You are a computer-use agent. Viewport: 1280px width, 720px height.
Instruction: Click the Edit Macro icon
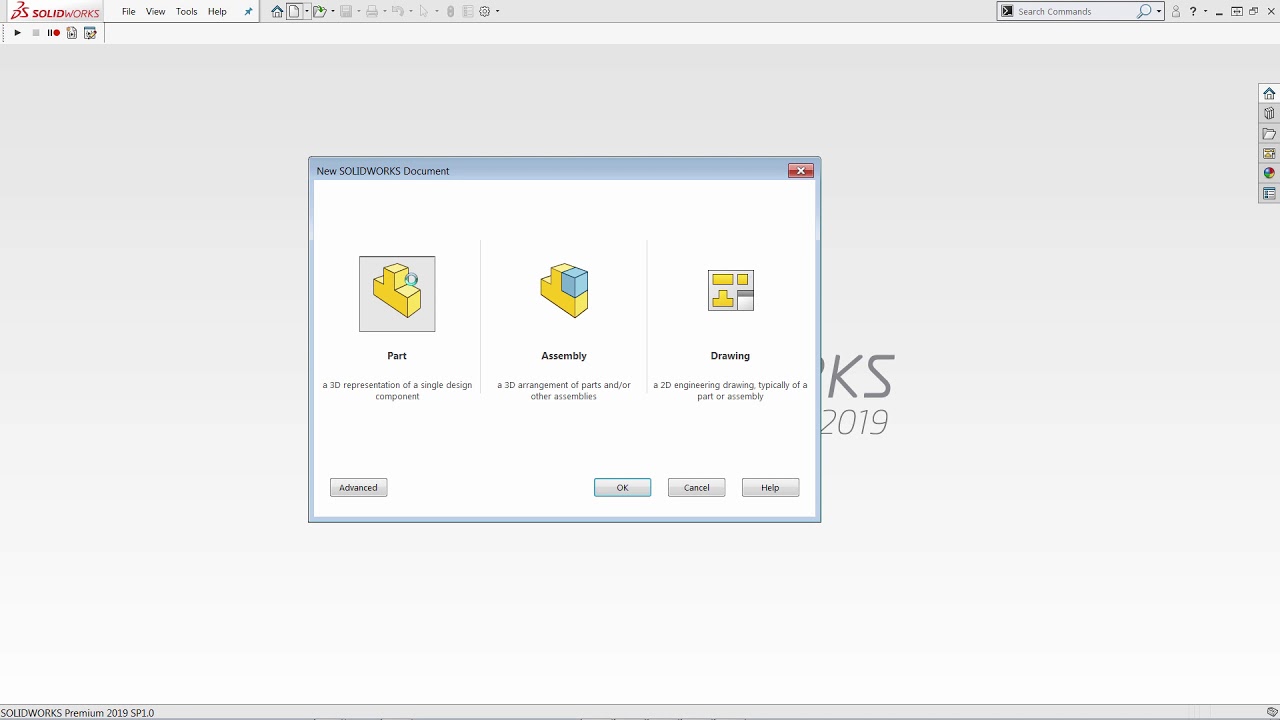90,33
